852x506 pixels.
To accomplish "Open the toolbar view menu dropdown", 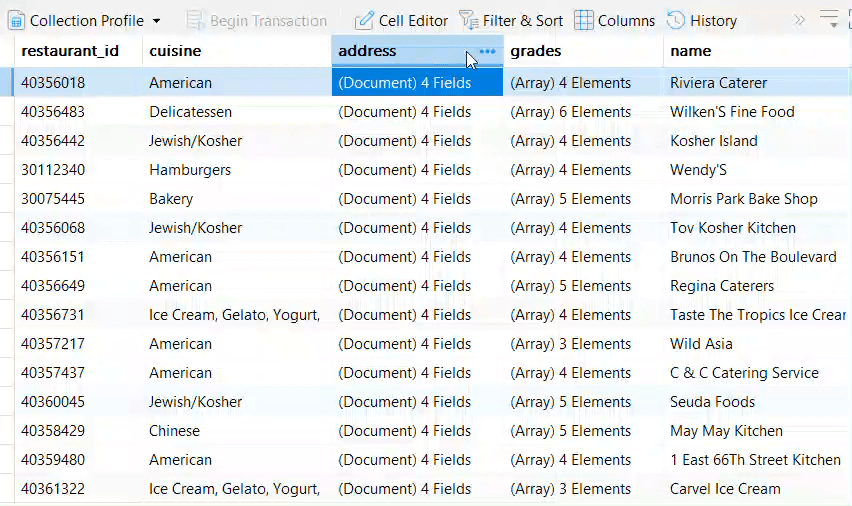I will [x=830, y=19].
